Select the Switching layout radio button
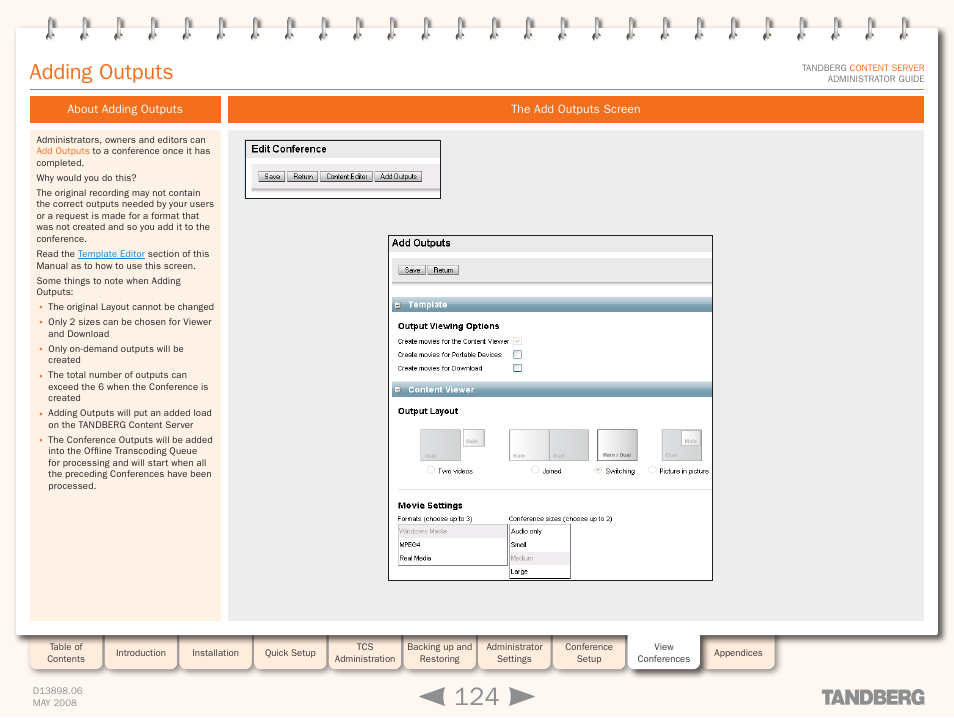The image size is (954, 718). [598, 470]
